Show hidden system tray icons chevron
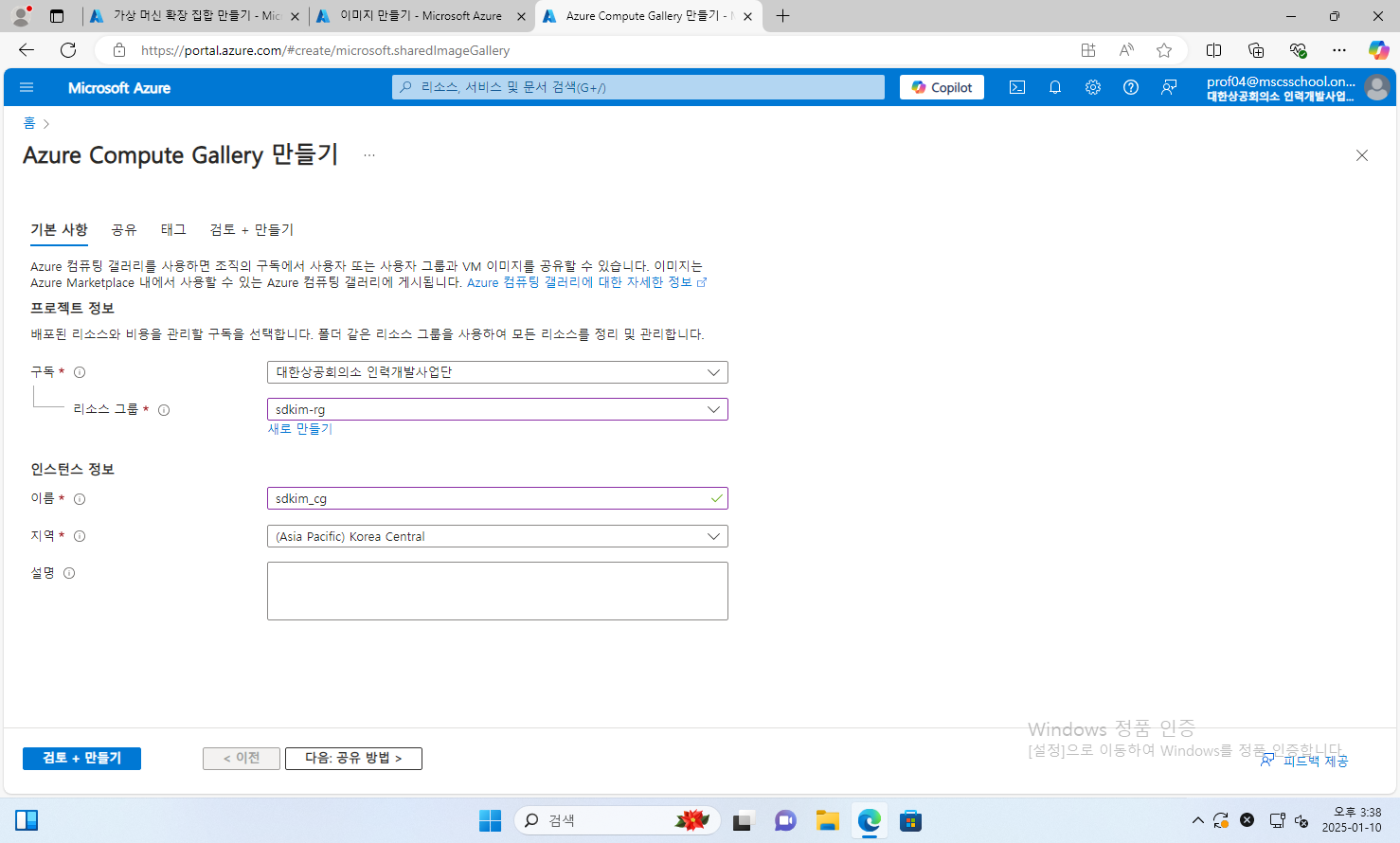The image size is (1400, 843). pos(1197,820)
